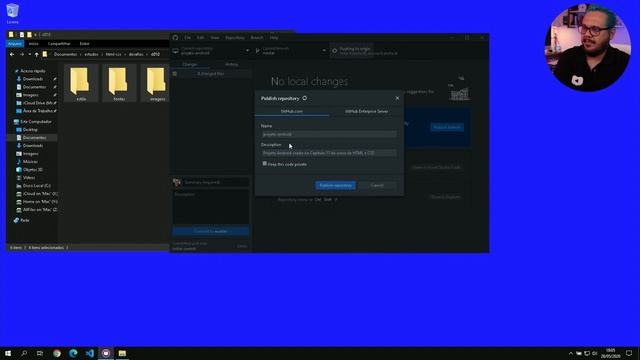Switch to the Changes tab
The width and height of the screenshot is (640, 360).
point(190,64)
